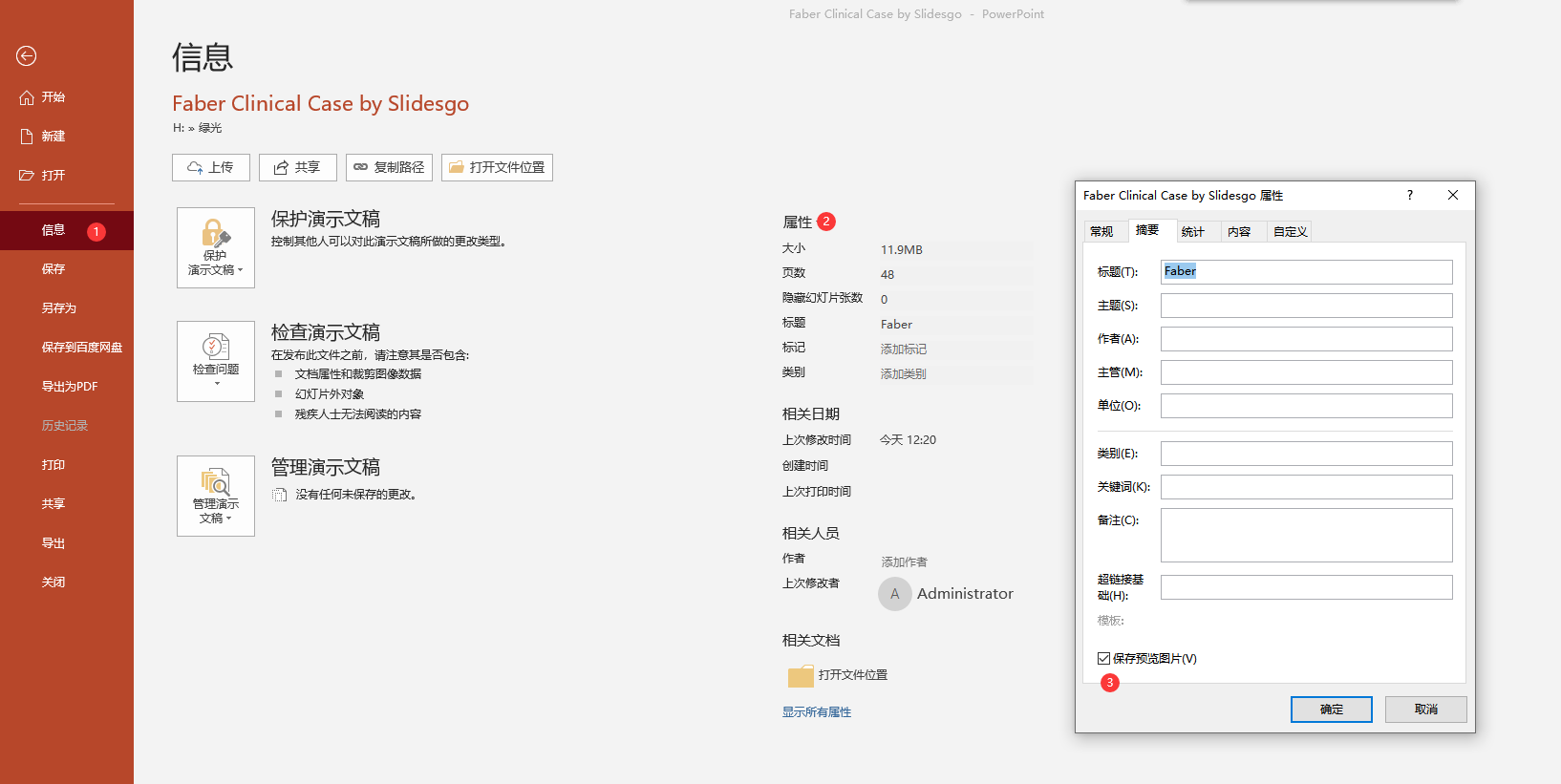The height and width of the screenshot is (784, 1561).
Task: Click the 超链接基础(H) input field
Action: click(x=1306, y=587)
